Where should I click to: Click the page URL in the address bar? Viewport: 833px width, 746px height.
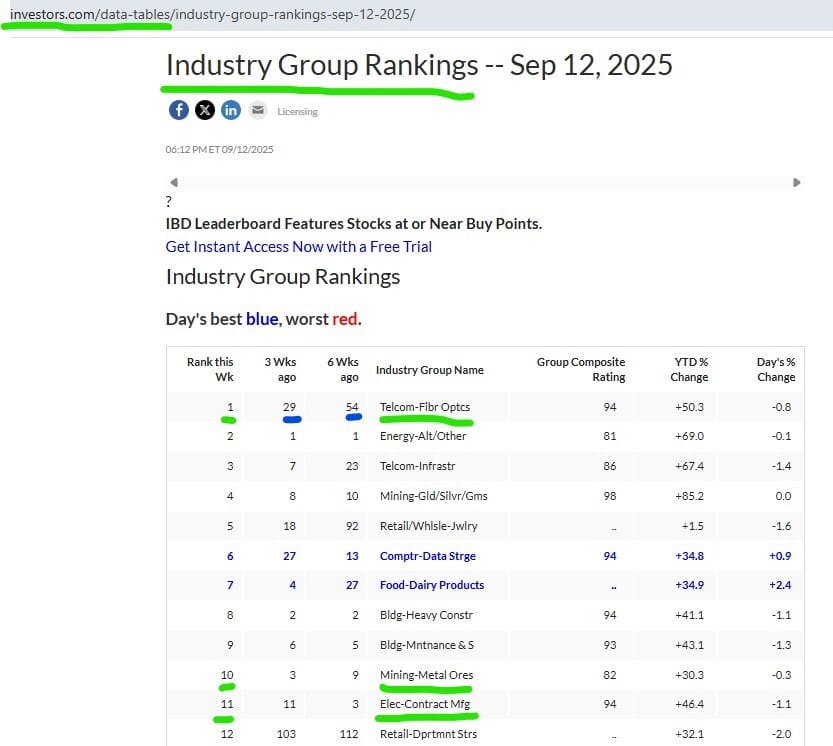pos(212,14)
